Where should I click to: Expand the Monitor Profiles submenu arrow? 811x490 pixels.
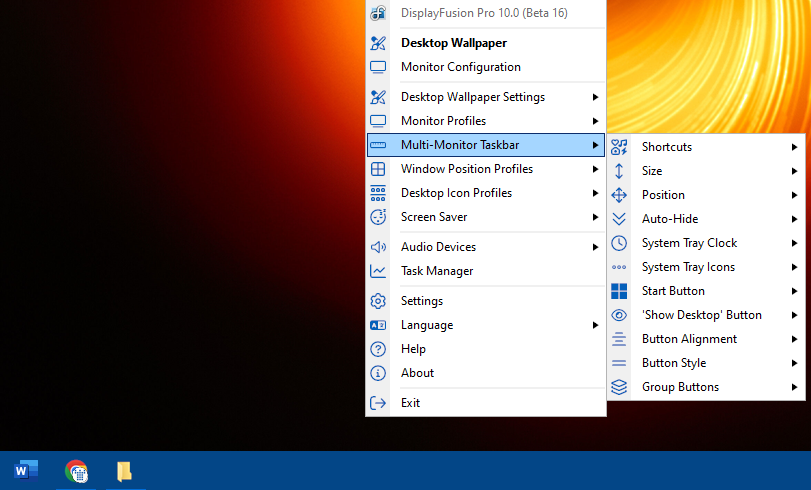595,121
